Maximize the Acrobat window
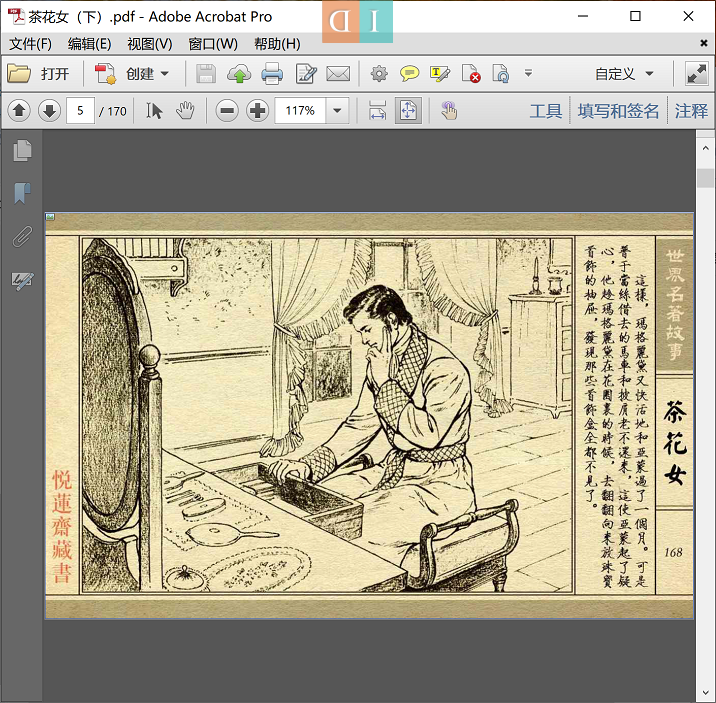The width and height of the screenshot is (716, 703). pos(635,16)
